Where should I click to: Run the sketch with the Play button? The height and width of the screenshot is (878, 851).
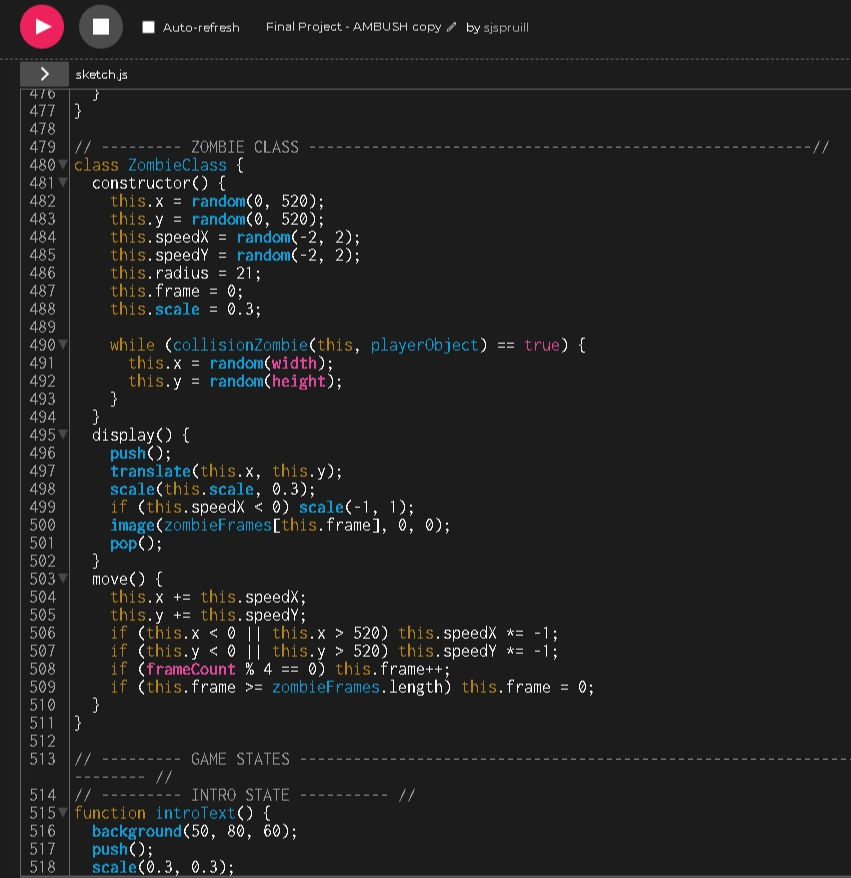click(x=42, y=27)
